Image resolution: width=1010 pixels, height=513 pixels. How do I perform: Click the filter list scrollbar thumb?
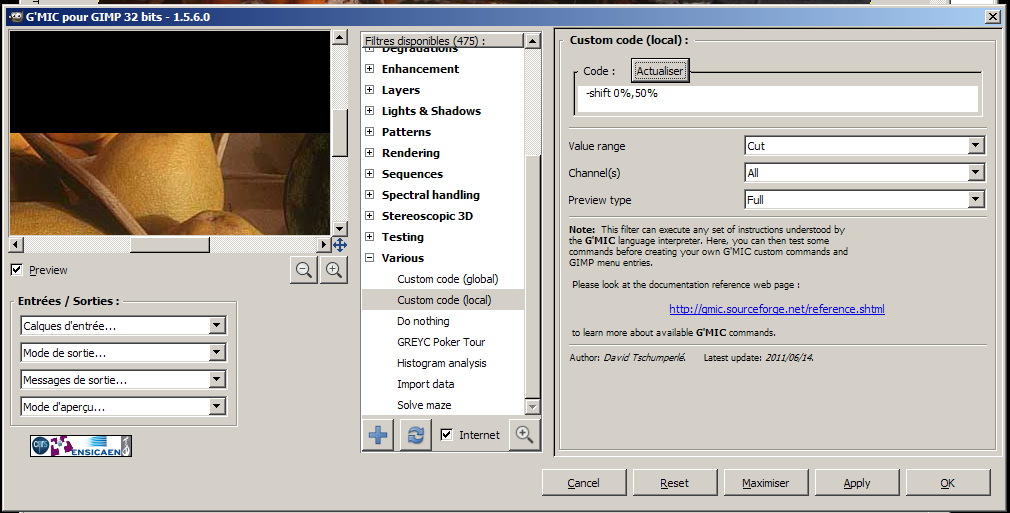[x=532, y=276]
